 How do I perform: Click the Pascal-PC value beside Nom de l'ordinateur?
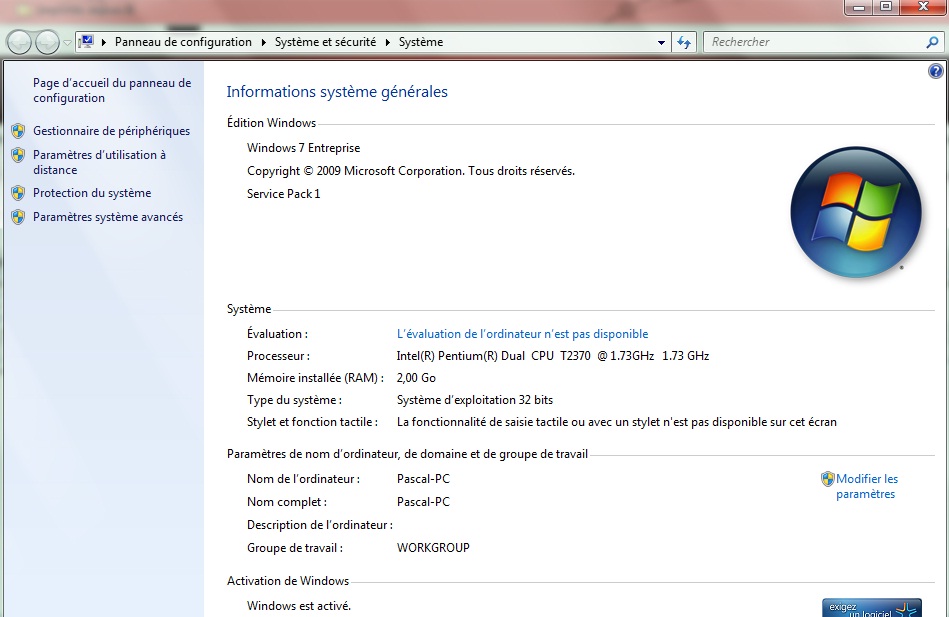click(423, 479)
